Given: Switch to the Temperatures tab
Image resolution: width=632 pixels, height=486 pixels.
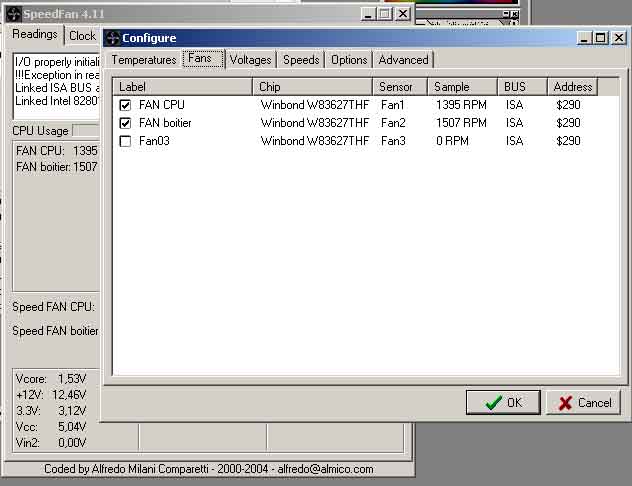Looking at the screenshot, I should pos(144,60).
